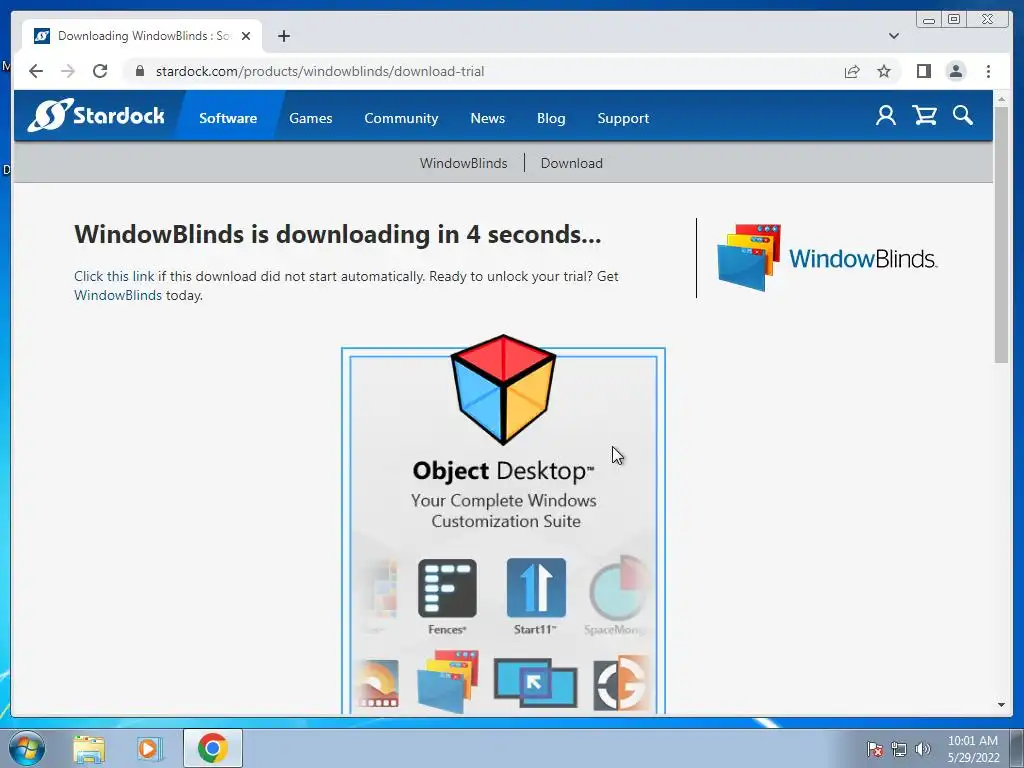
Task: Go to News nav item
Action: point(488,118)
